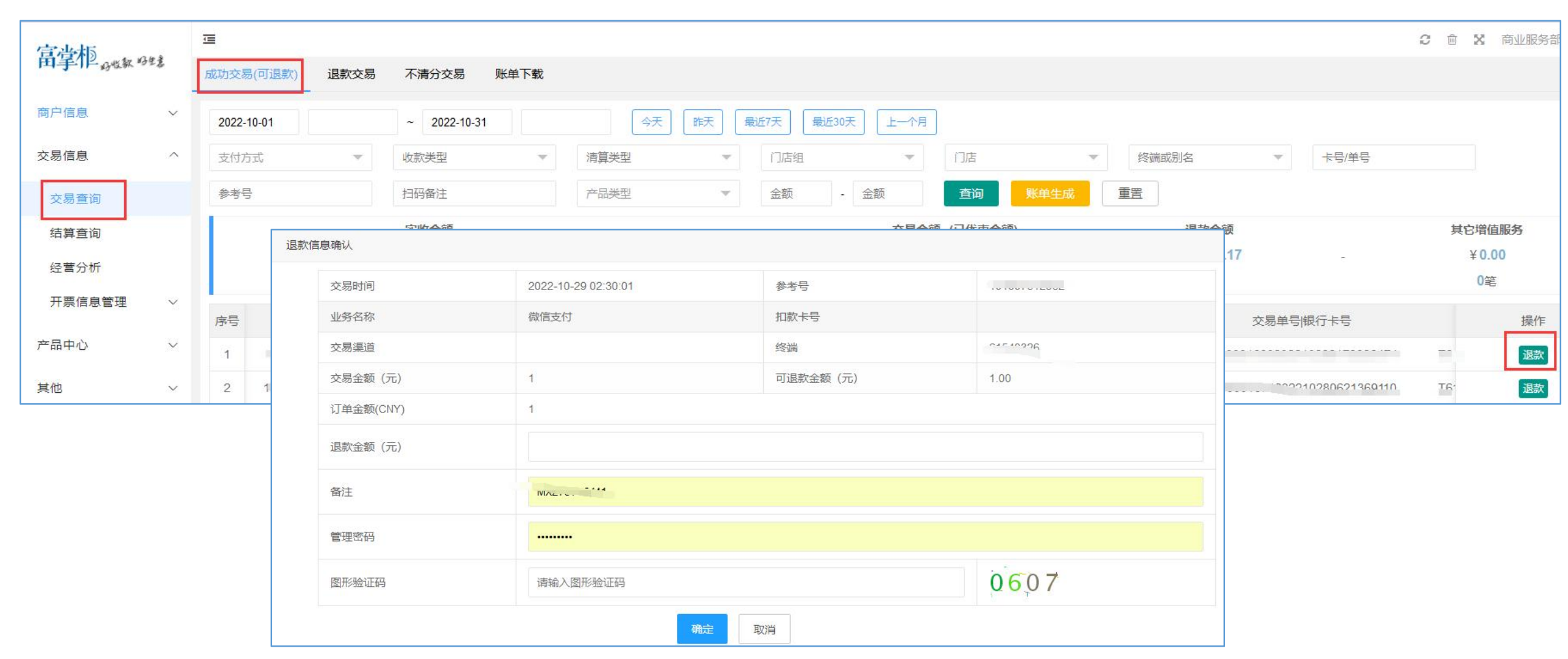Click the 管理密码 password field

tap(865, 537)
